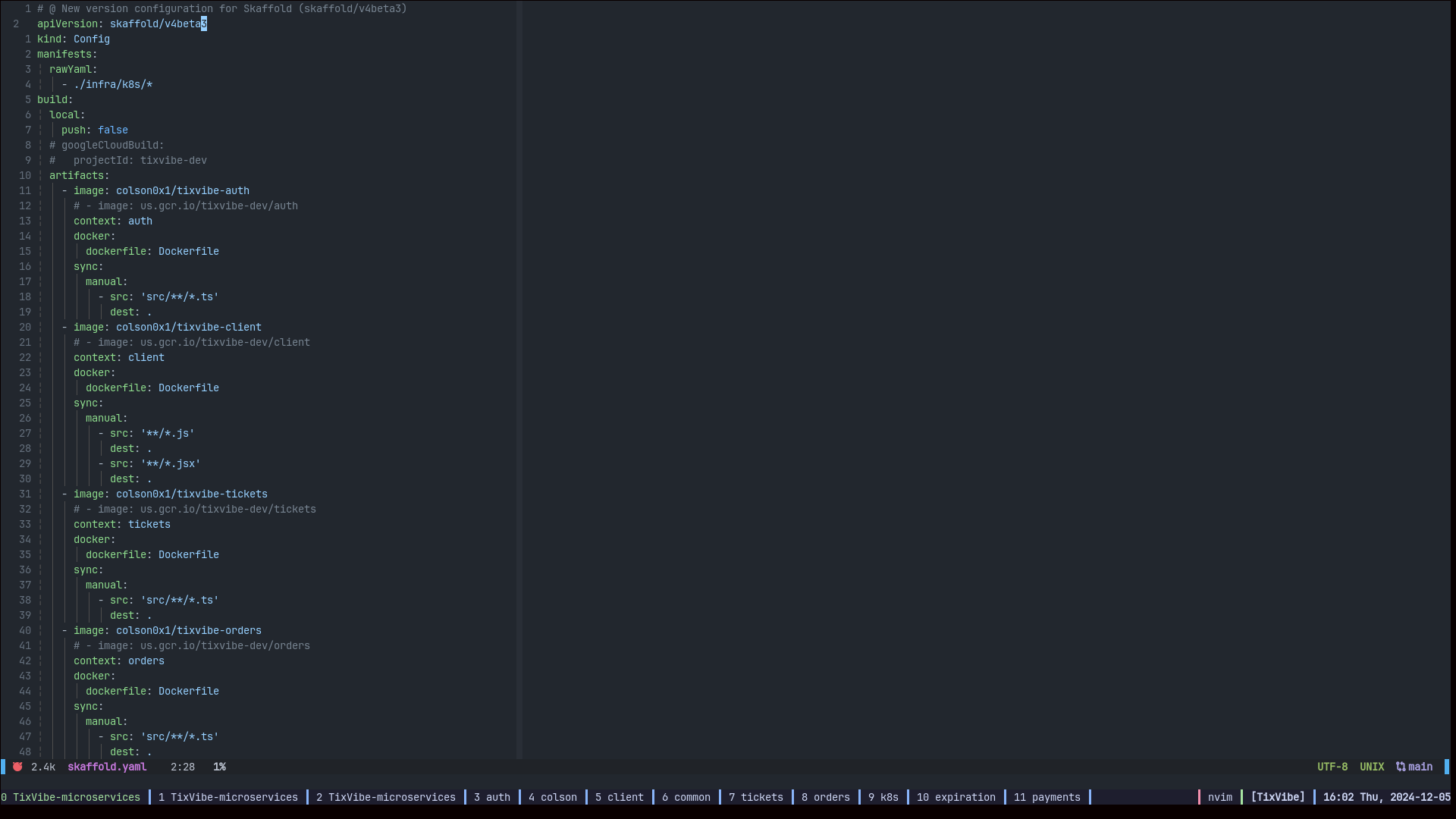Switch to tmux window 11 payments
The width and height of the screenshot is (1456, 819).
point(1046,797)
